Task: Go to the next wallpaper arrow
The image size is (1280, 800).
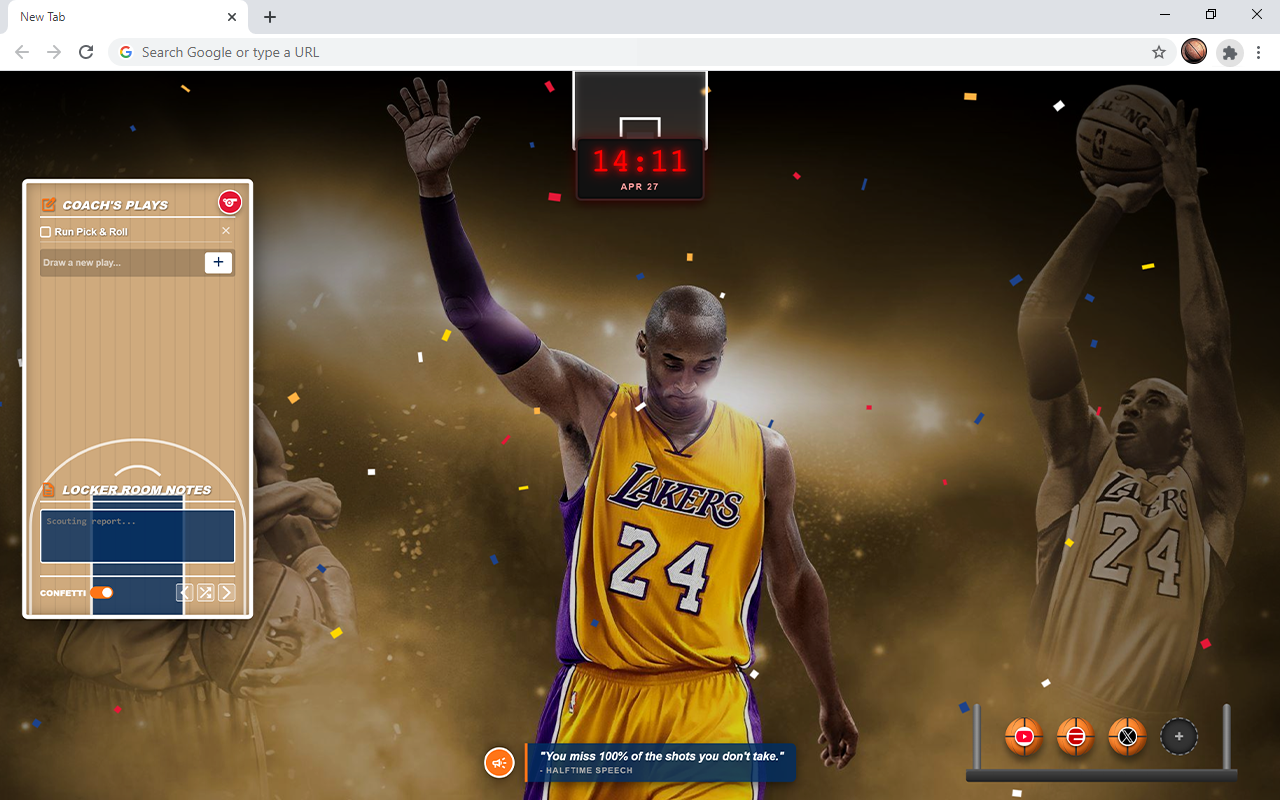Action: (x=227, y=593)
